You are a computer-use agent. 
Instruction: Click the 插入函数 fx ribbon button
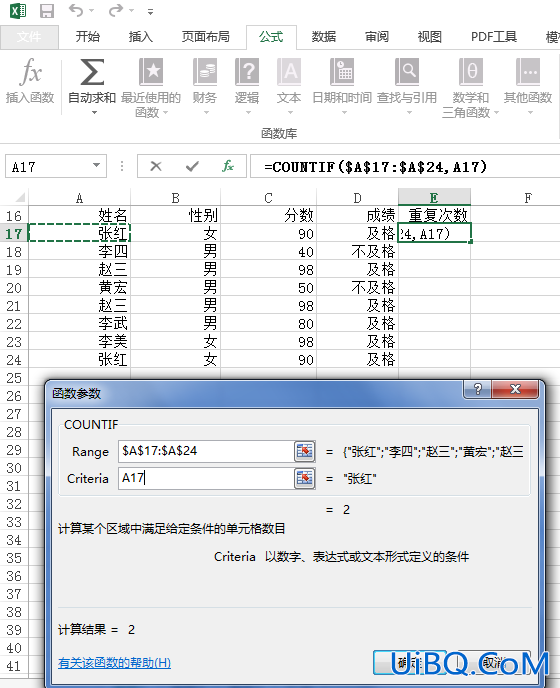[30, 82]
